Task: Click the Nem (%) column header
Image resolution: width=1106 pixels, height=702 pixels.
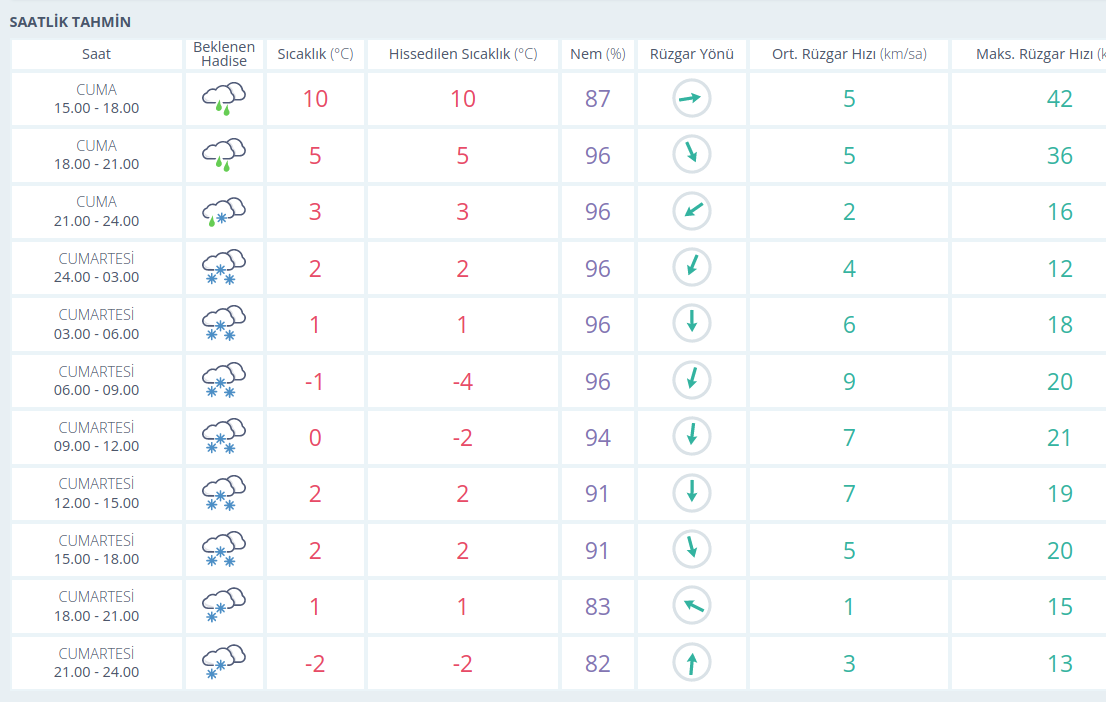Action: point(597,54)
